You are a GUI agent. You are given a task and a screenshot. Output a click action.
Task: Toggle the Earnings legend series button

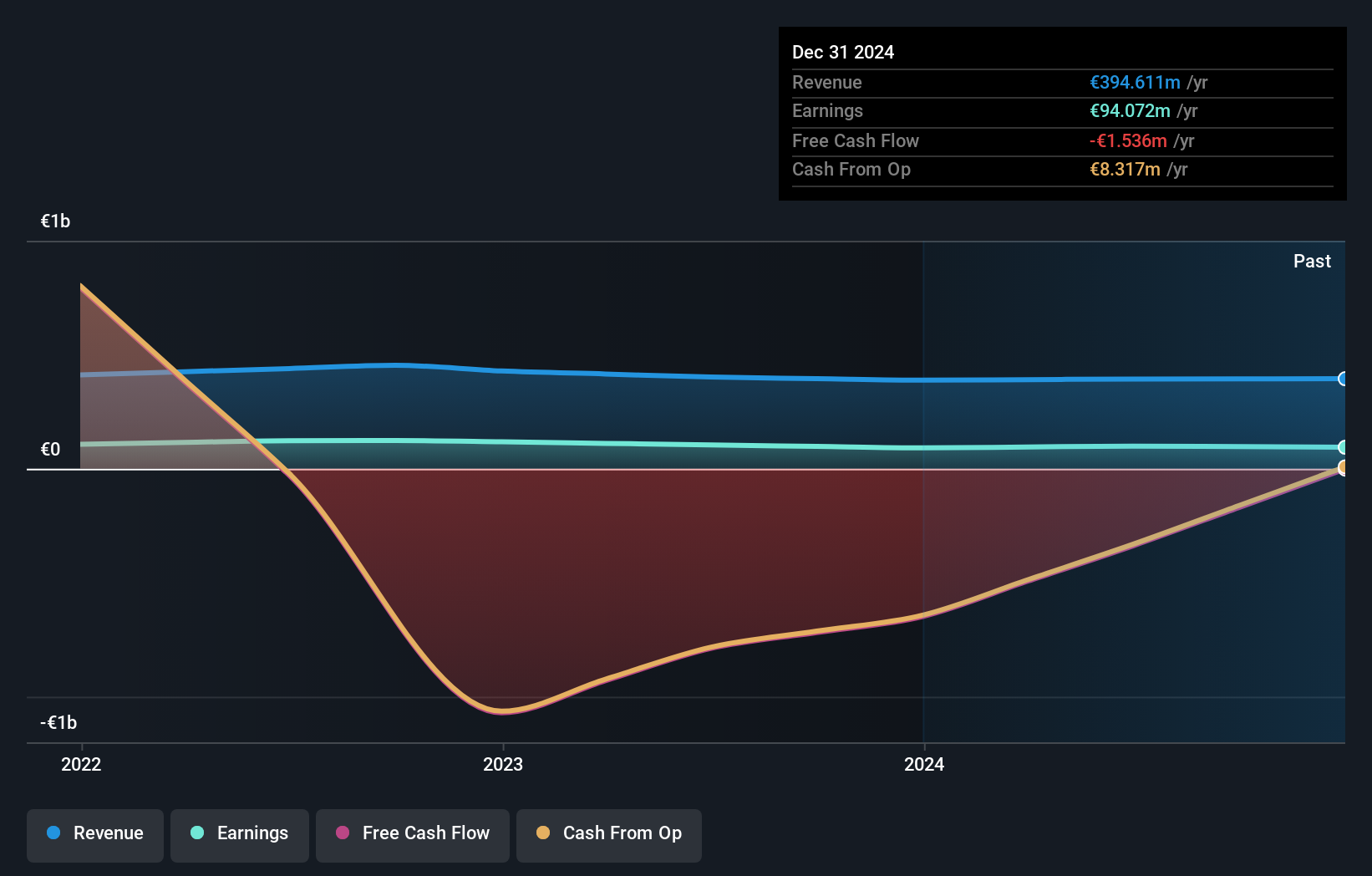click(240, 834)
